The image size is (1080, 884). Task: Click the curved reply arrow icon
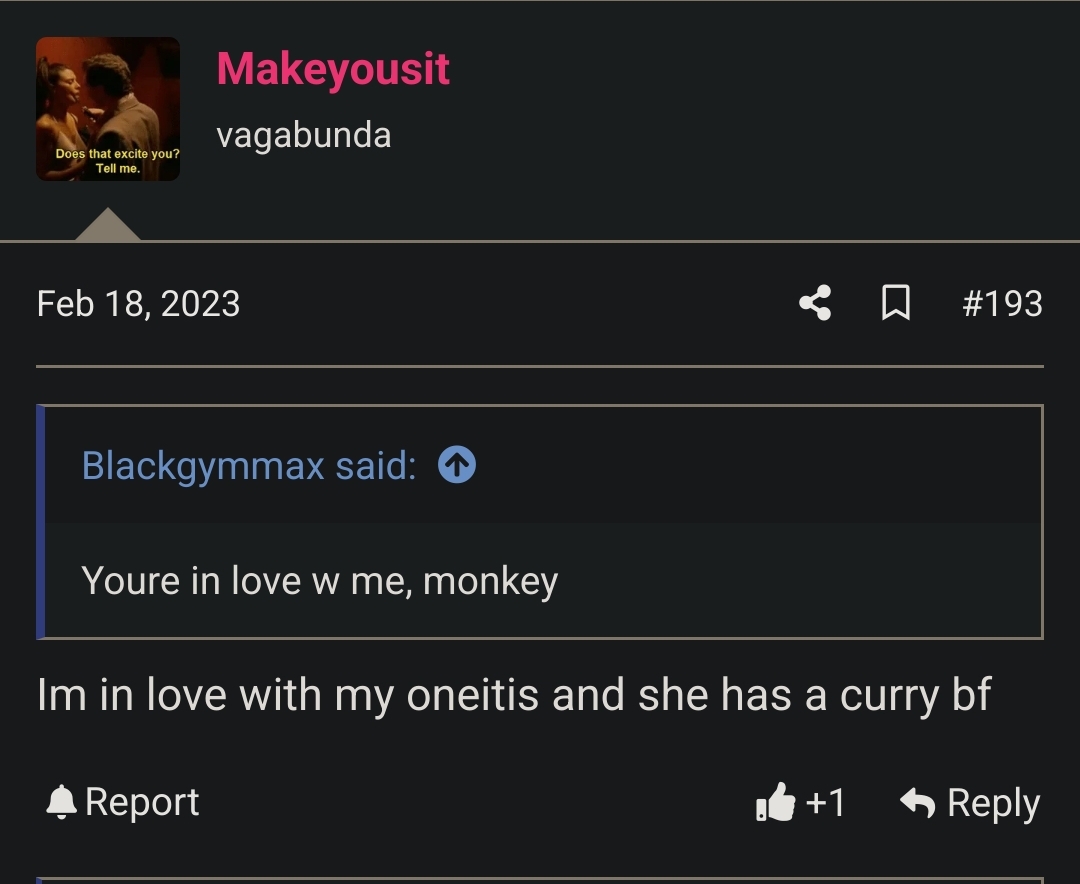click(918, 802)
